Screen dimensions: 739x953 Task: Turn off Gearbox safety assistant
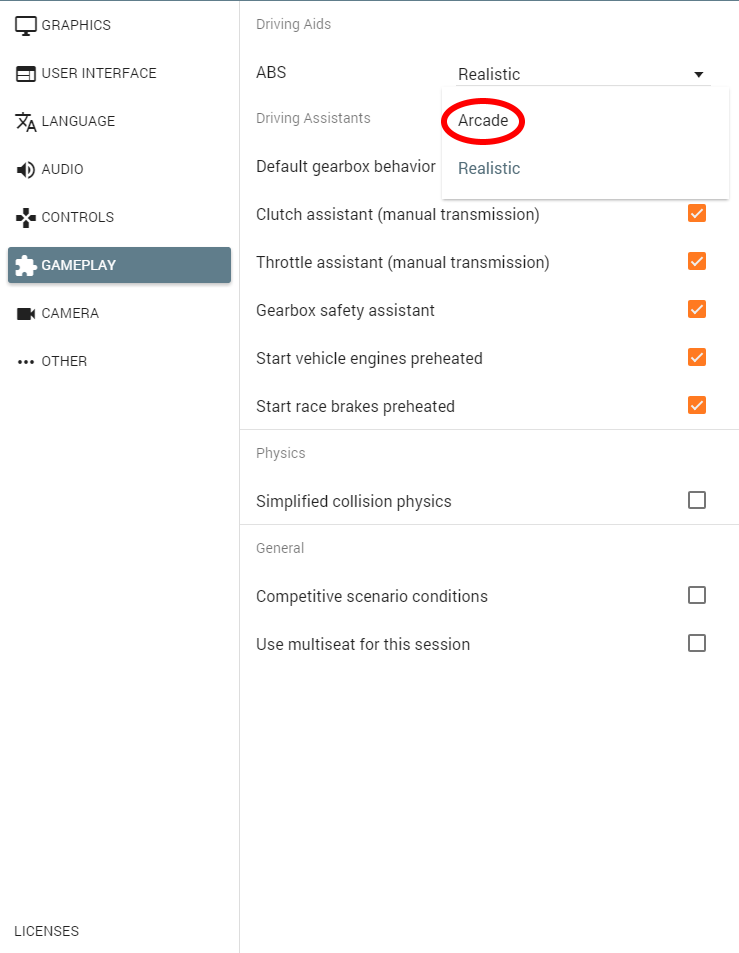(697, 309)
